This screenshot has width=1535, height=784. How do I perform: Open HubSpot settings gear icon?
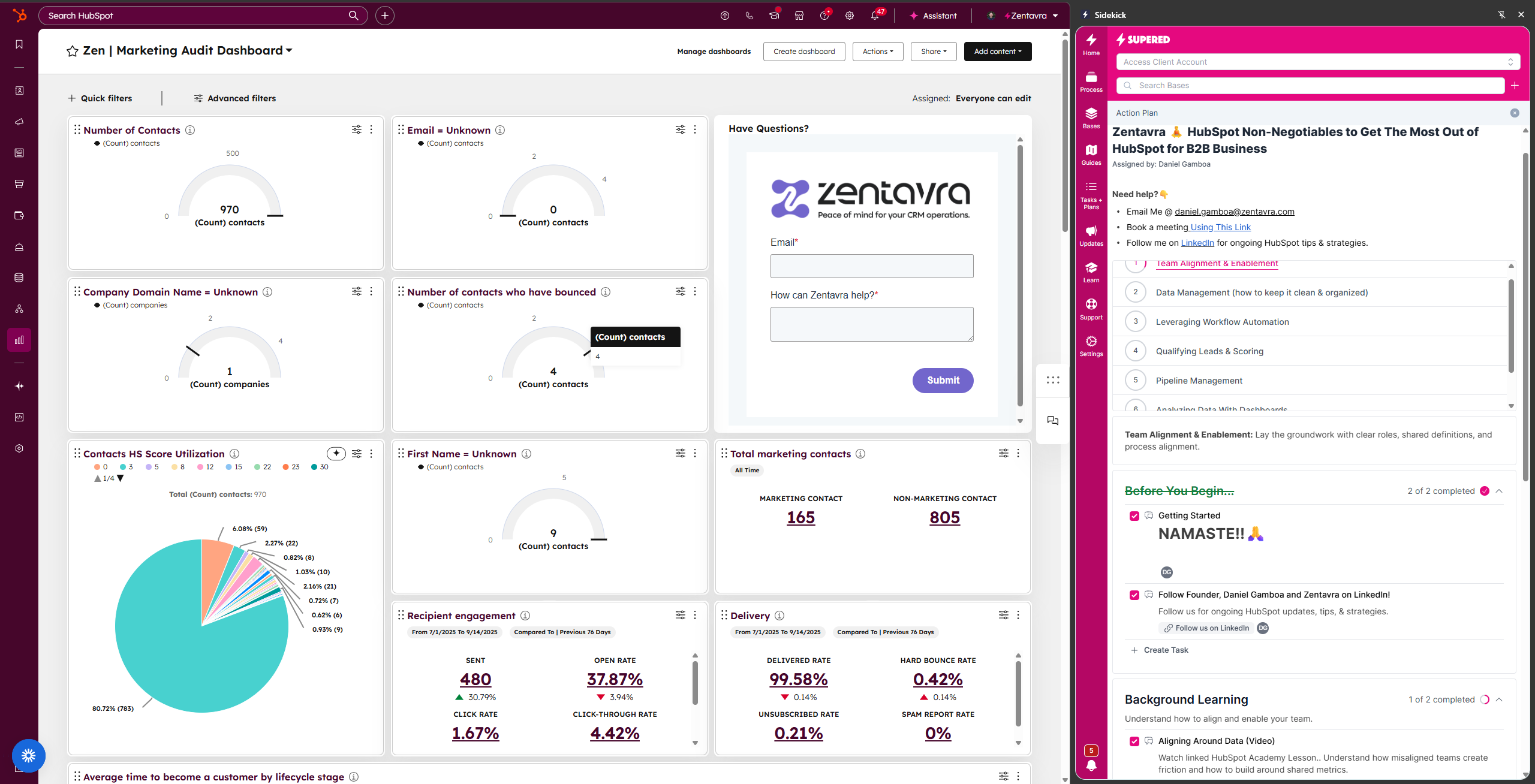coord(850,16)
